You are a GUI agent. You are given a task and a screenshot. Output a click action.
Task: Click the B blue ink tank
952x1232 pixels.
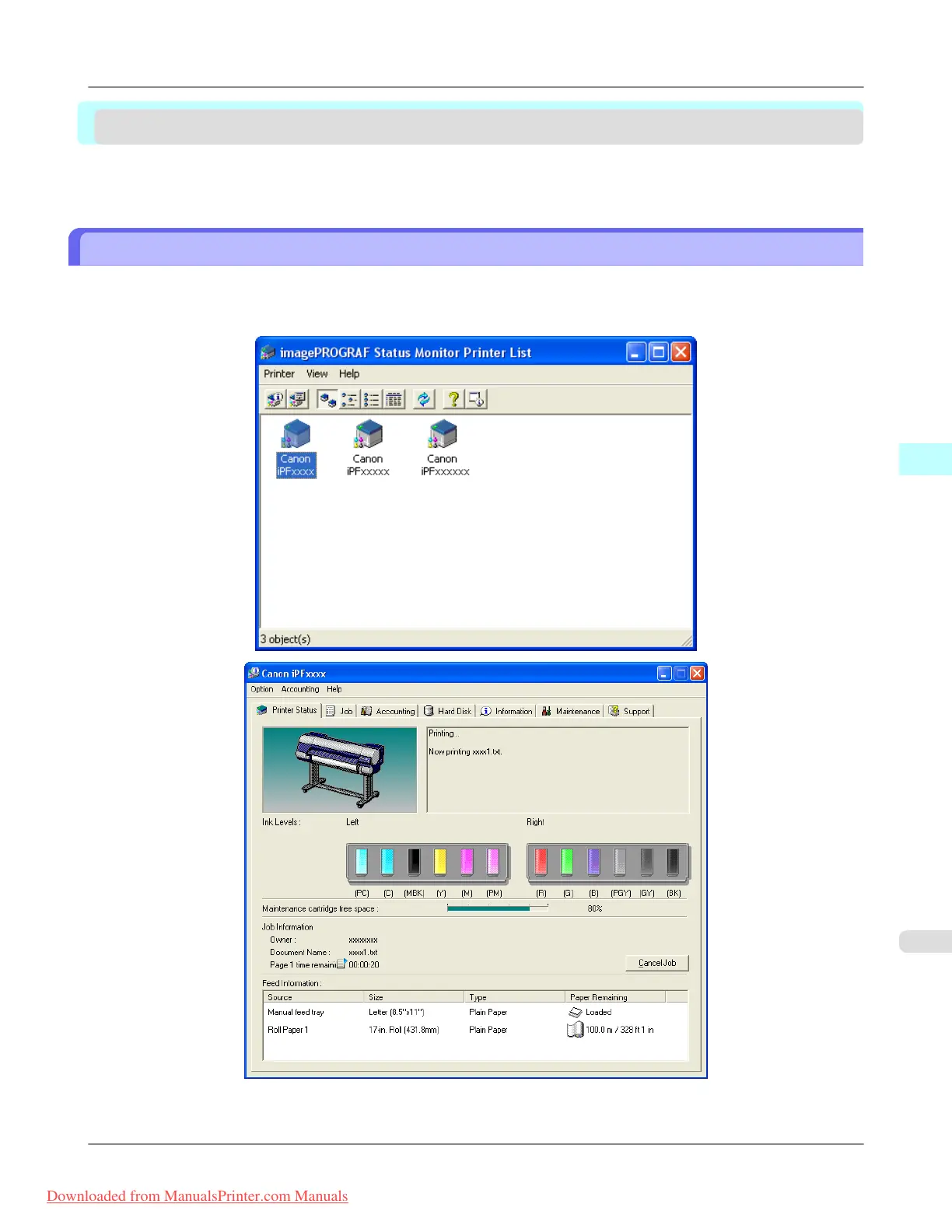[593, 862]
